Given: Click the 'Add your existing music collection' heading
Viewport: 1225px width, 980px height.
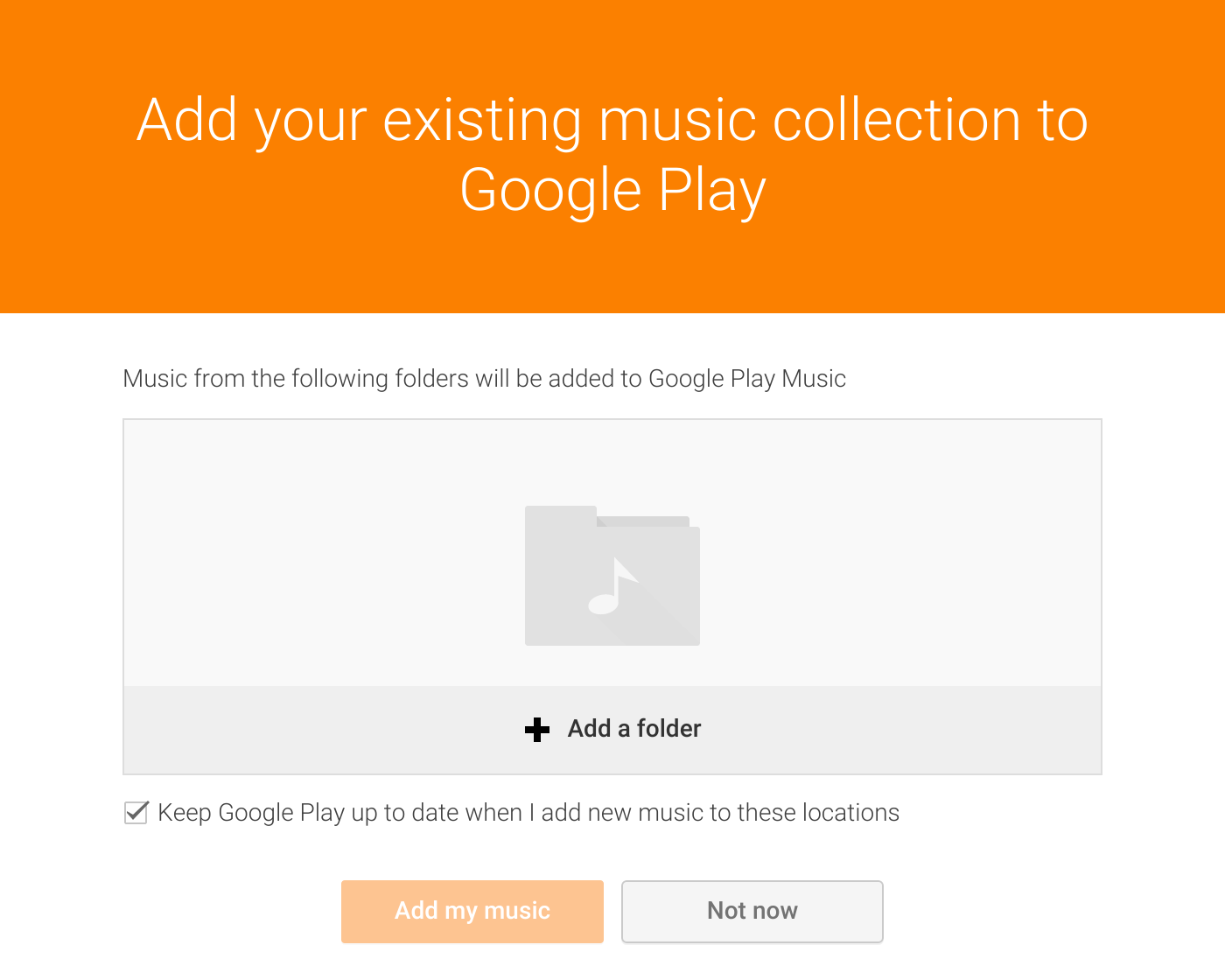Looking at the screenshot, I should point(612,120).
